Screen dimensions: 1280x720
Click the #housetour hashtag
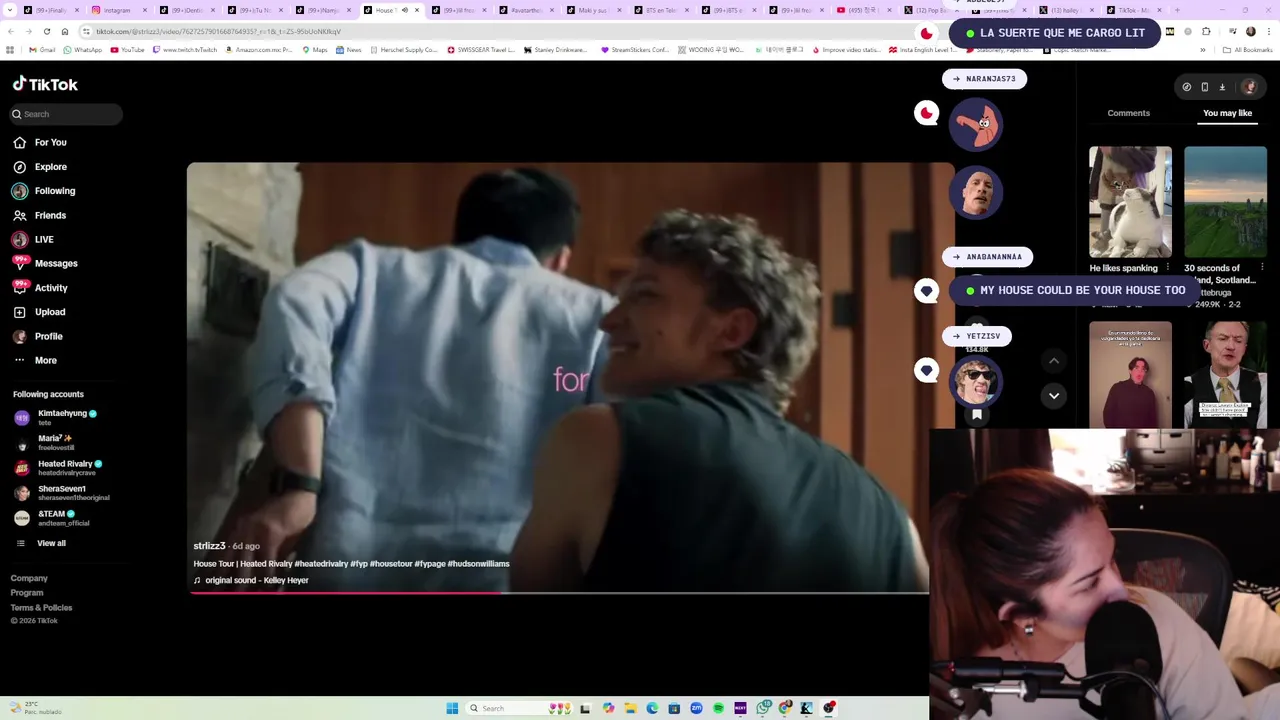(391, 564)
